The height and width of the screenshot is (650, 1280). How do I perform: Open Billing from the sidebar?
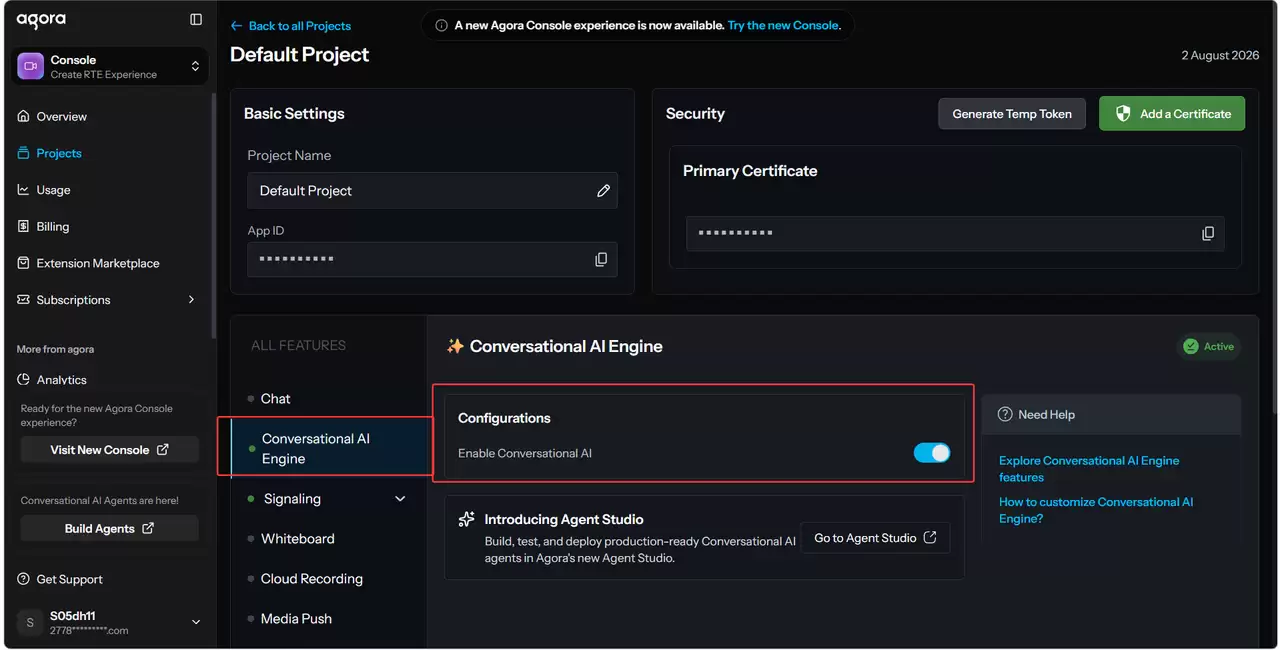coord(52,227)
